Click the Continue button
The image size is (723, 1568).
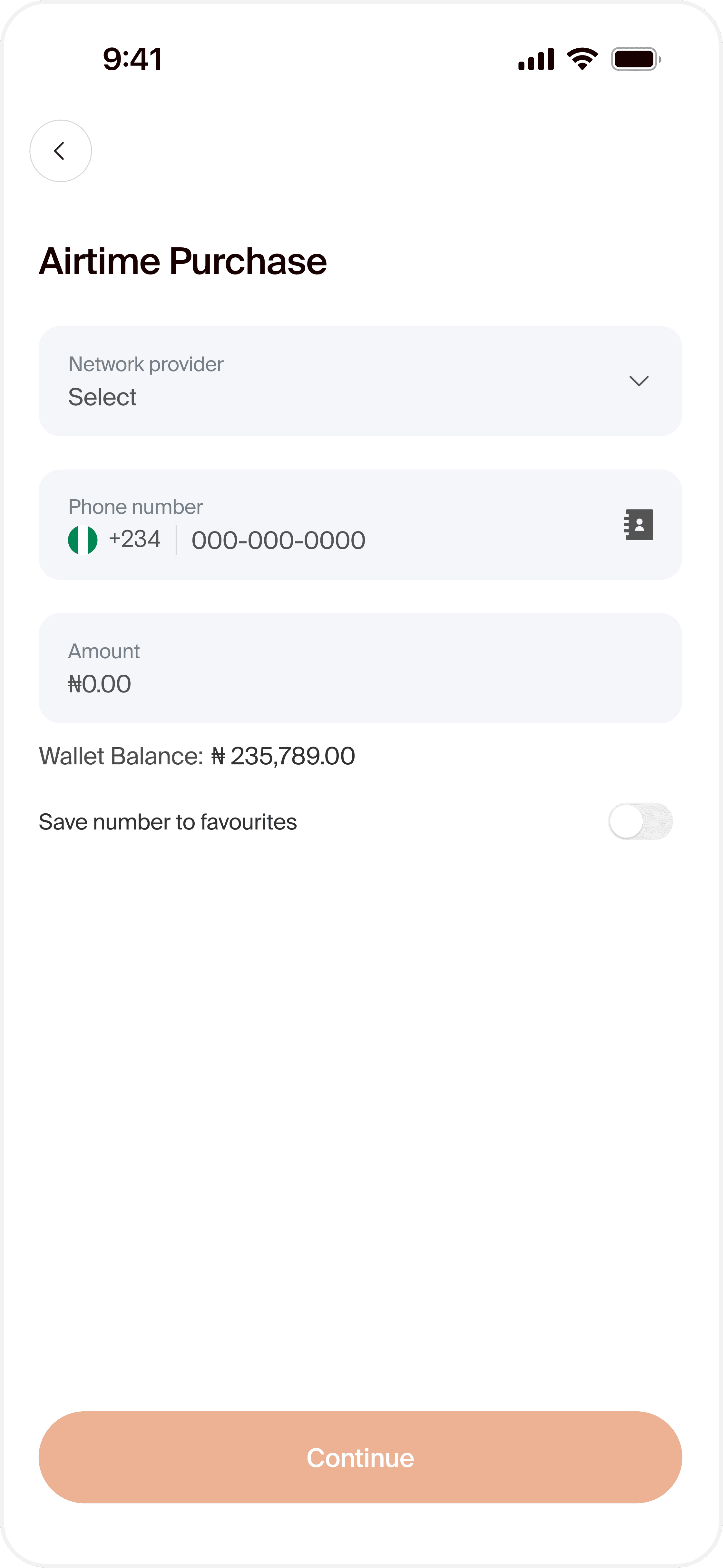pos(360,1457)
